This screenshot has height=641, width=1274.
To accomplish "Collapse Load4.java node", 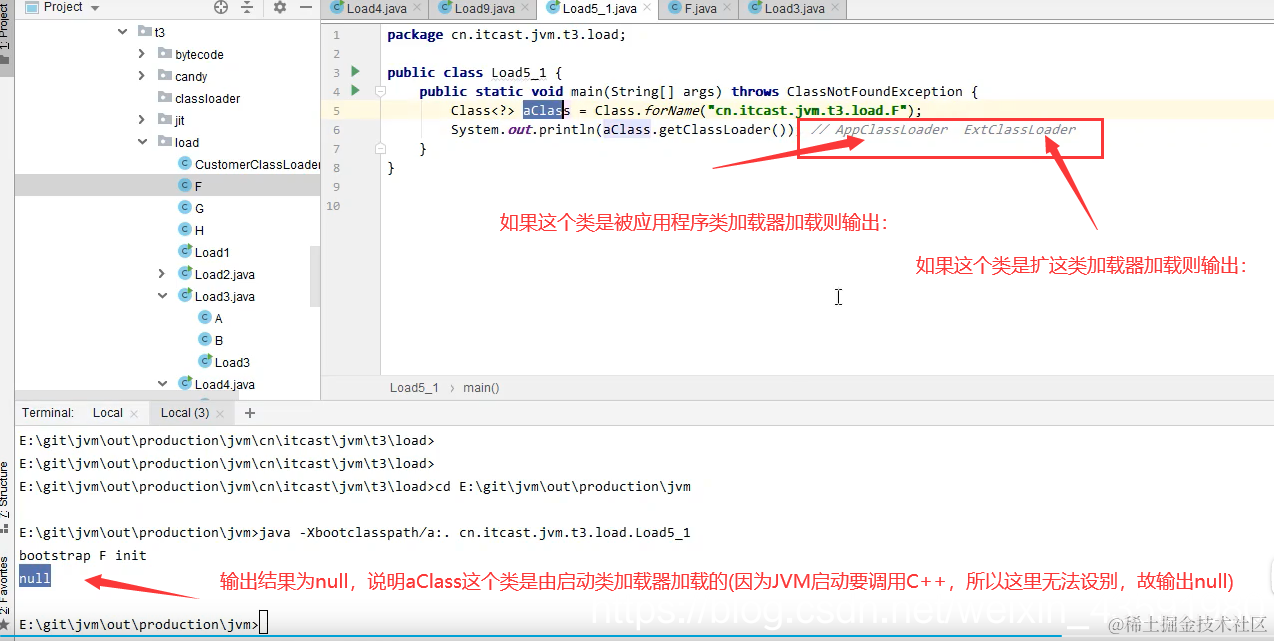I will 162,384.
